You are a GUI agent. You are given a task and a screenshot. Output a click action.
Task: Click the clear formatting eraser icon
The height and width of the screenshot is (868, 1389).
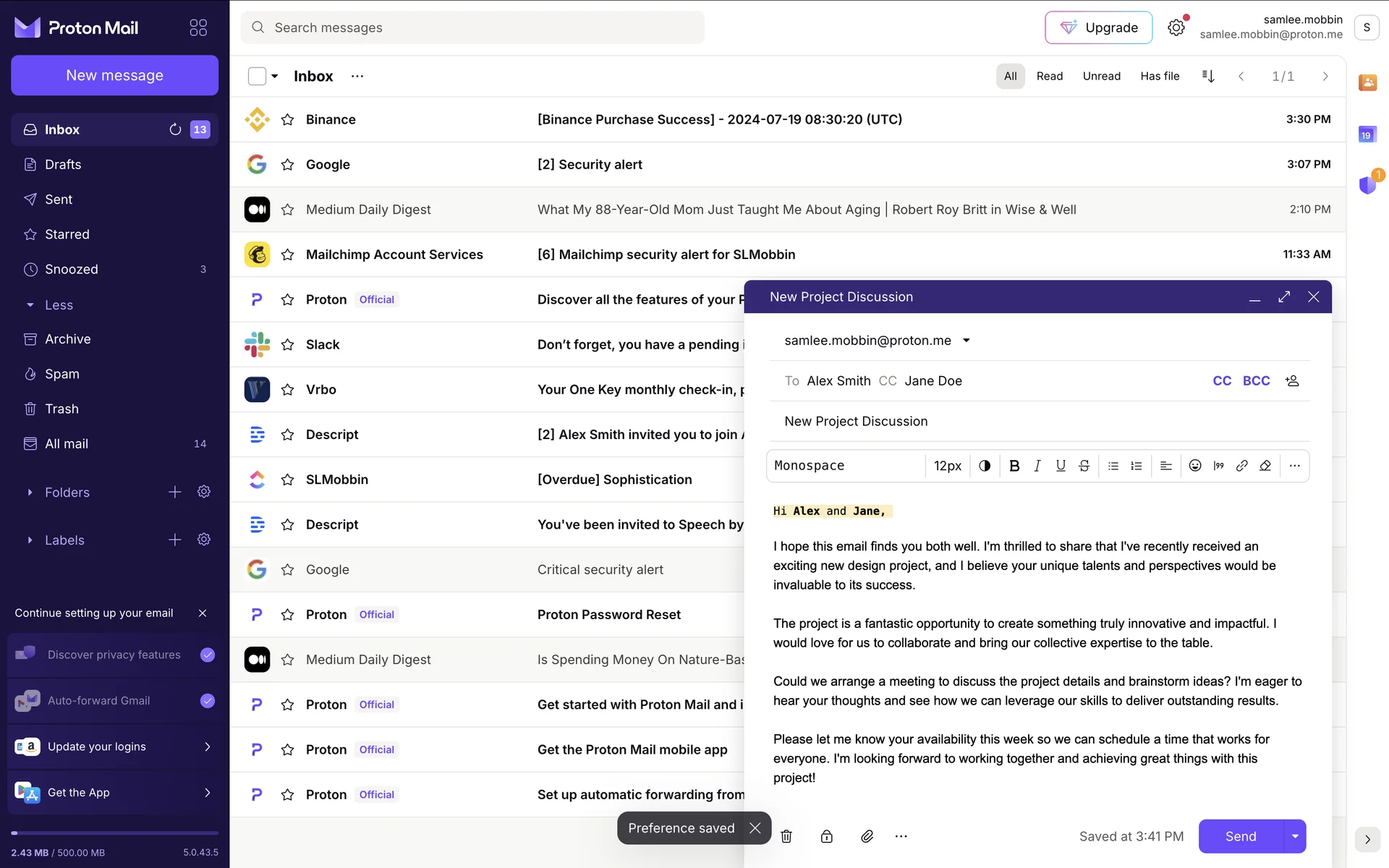pos(1265,466)
